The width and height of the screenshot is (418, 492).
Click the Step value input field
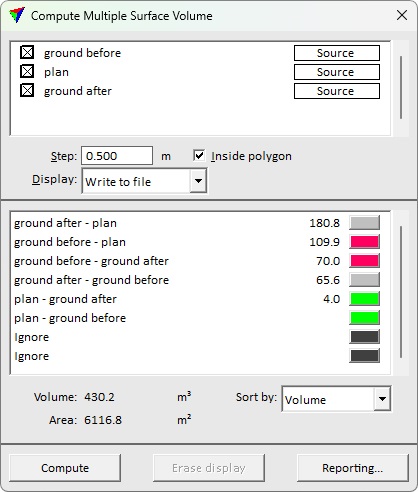pos(117,156)
